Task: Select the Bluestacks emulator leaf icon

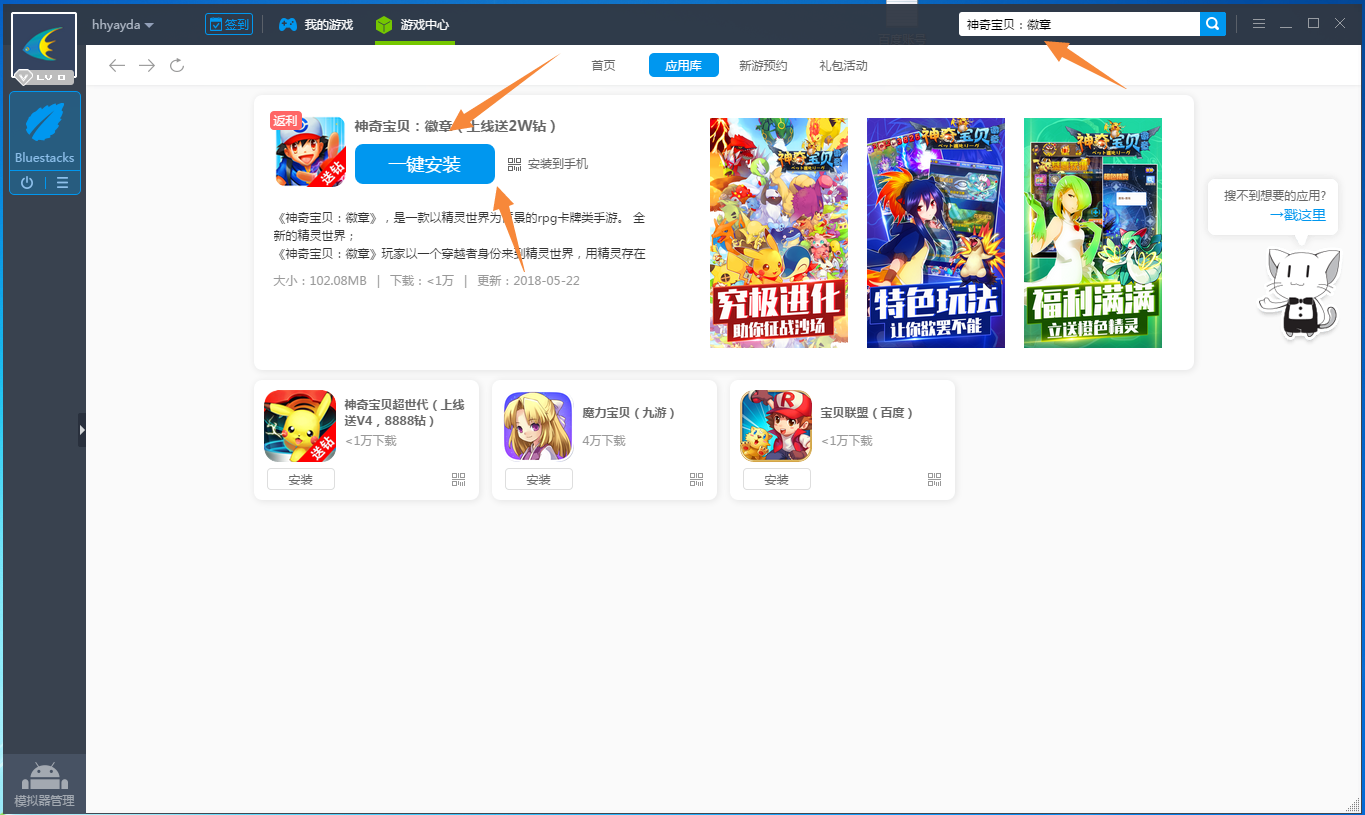Action: [45, 122]
